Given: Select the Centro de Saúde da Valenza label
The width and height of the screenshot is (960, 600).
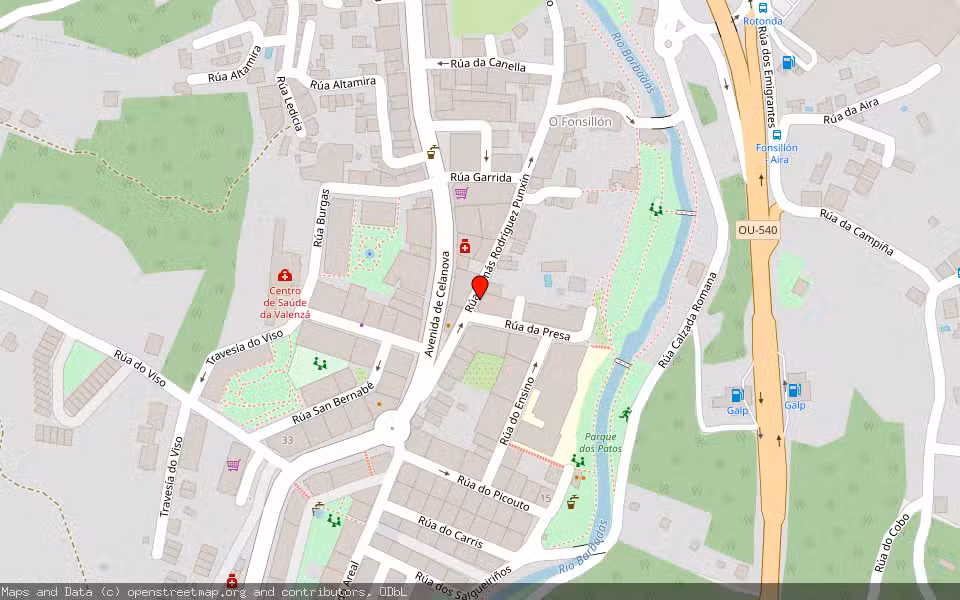Looking at the screenshot, I should point(285,302).
